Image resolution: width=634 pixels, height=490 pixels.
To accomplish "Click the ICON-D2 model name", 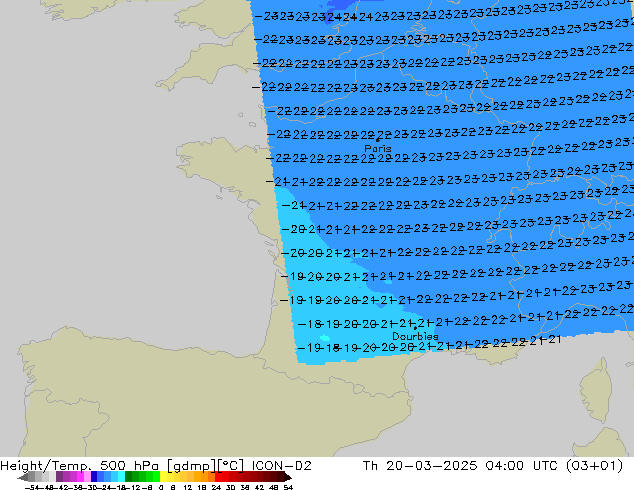I will pos(281,466).
